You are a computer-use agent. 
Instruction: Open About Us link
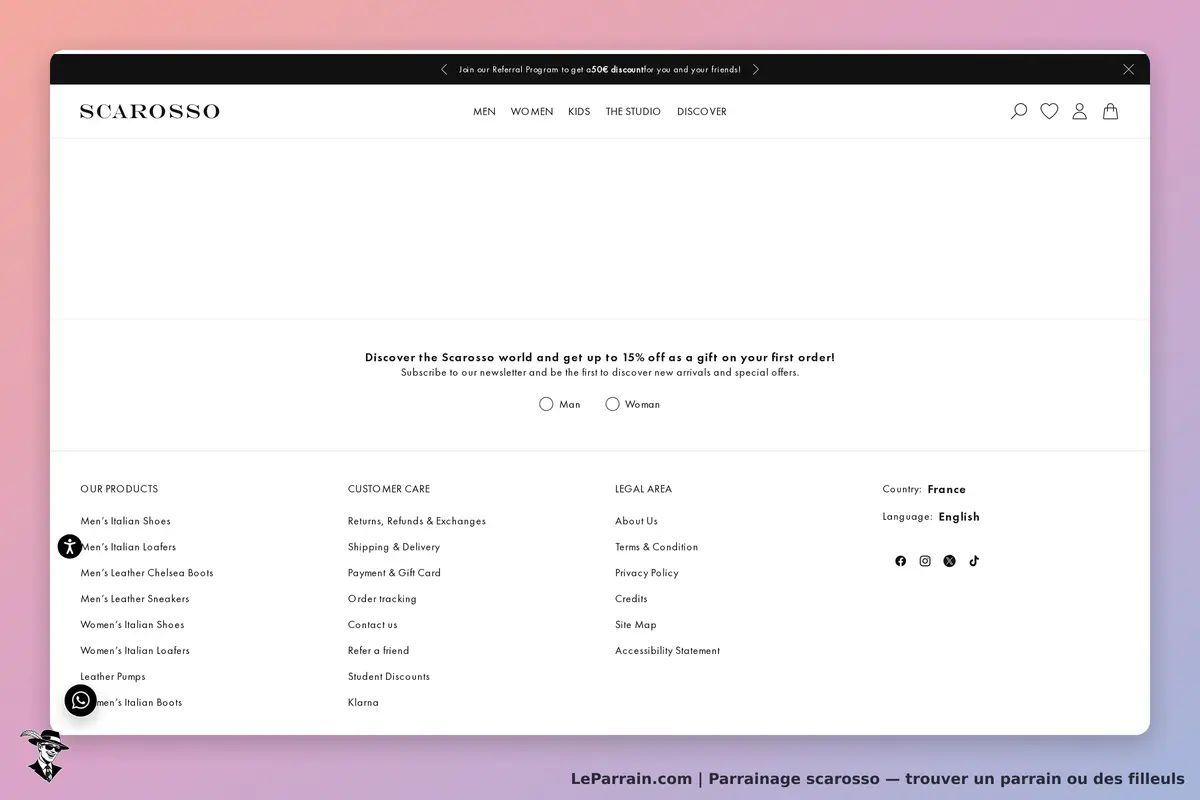636,521
